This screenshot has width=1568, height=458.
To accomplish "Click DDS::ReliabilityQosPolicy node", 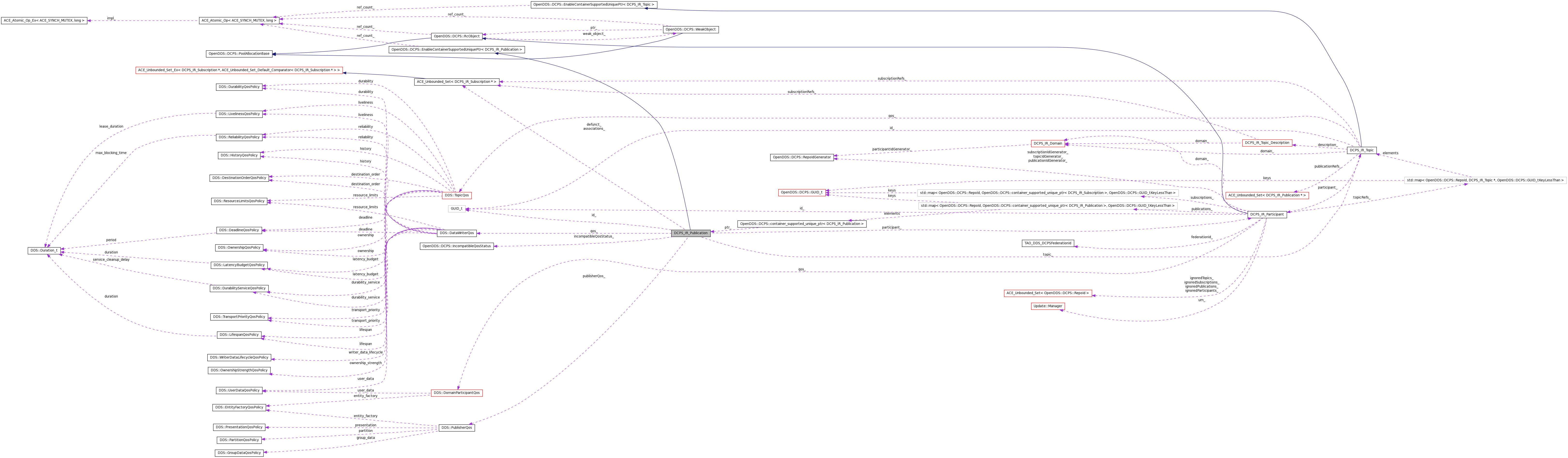I will click(x=239, y=137).
